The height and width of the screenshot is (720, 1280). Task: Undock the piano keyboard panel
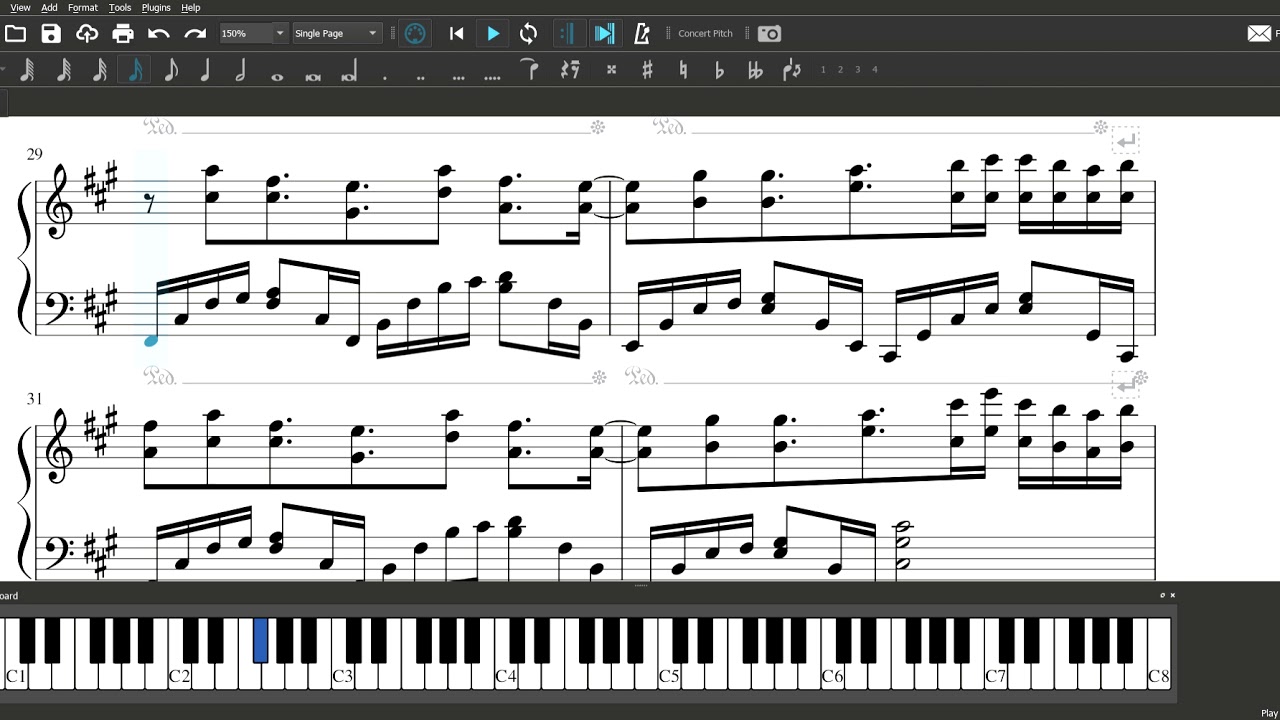coord(1162,595)
